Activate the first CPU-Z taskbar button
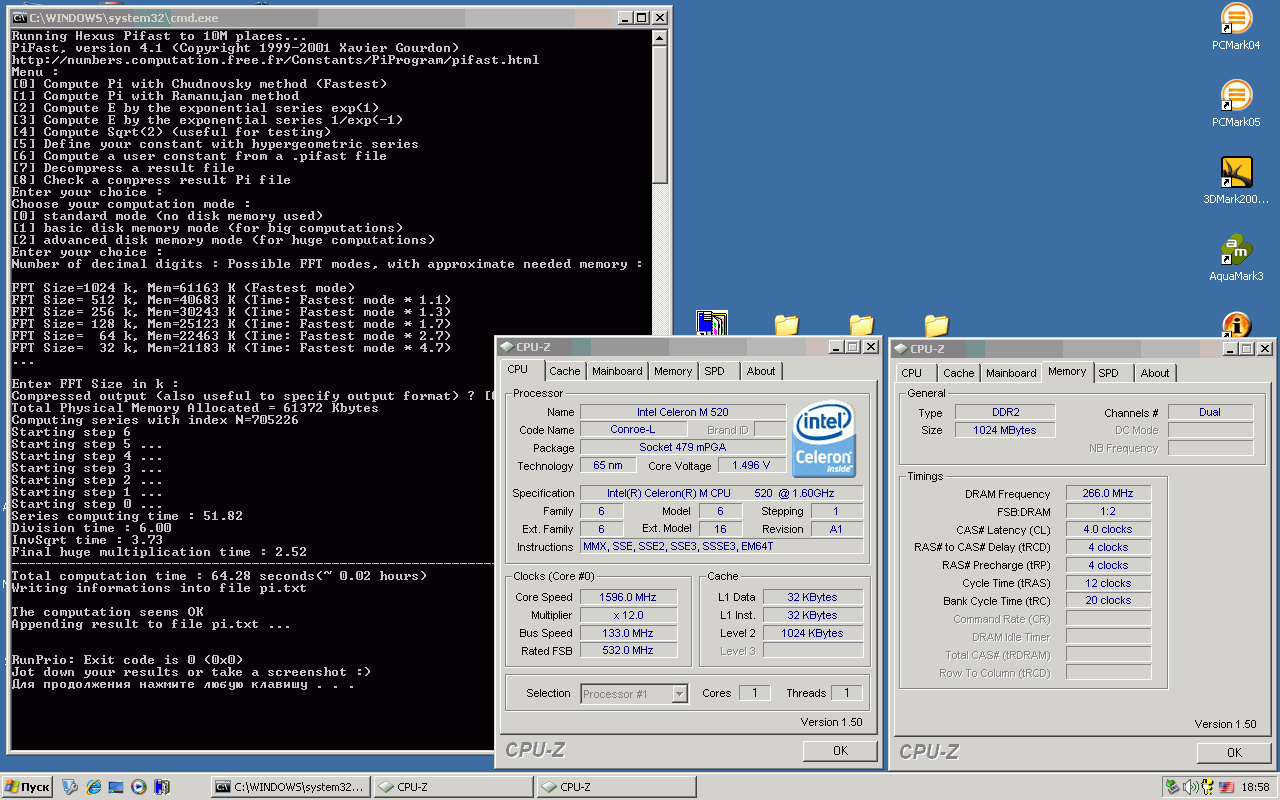The height and width of the screenshot is (800, 1280). (x=453, y=787)
